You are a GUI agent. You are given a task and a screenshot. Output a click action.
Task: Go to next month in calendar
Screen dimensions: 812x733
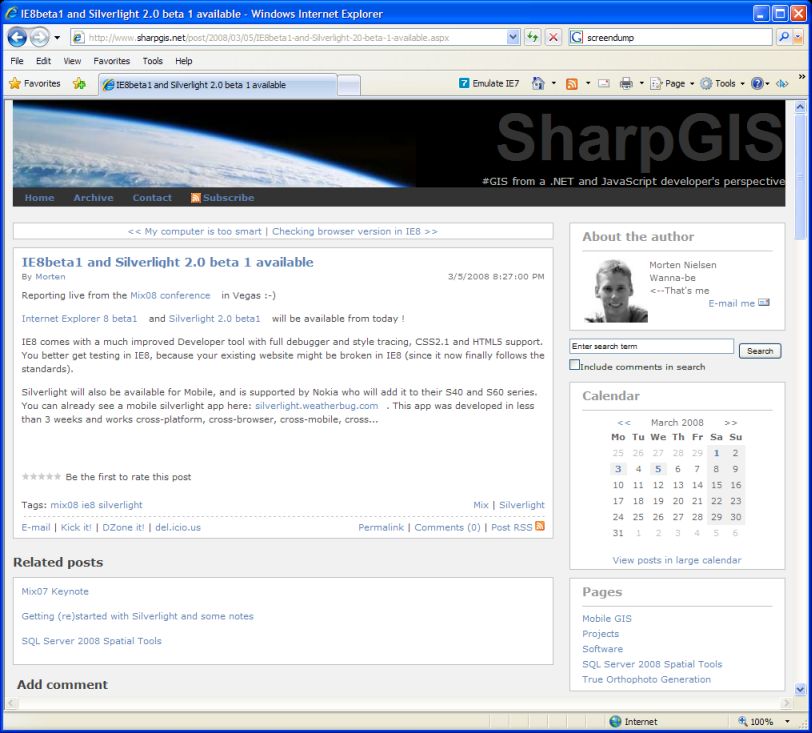[730, 423]
